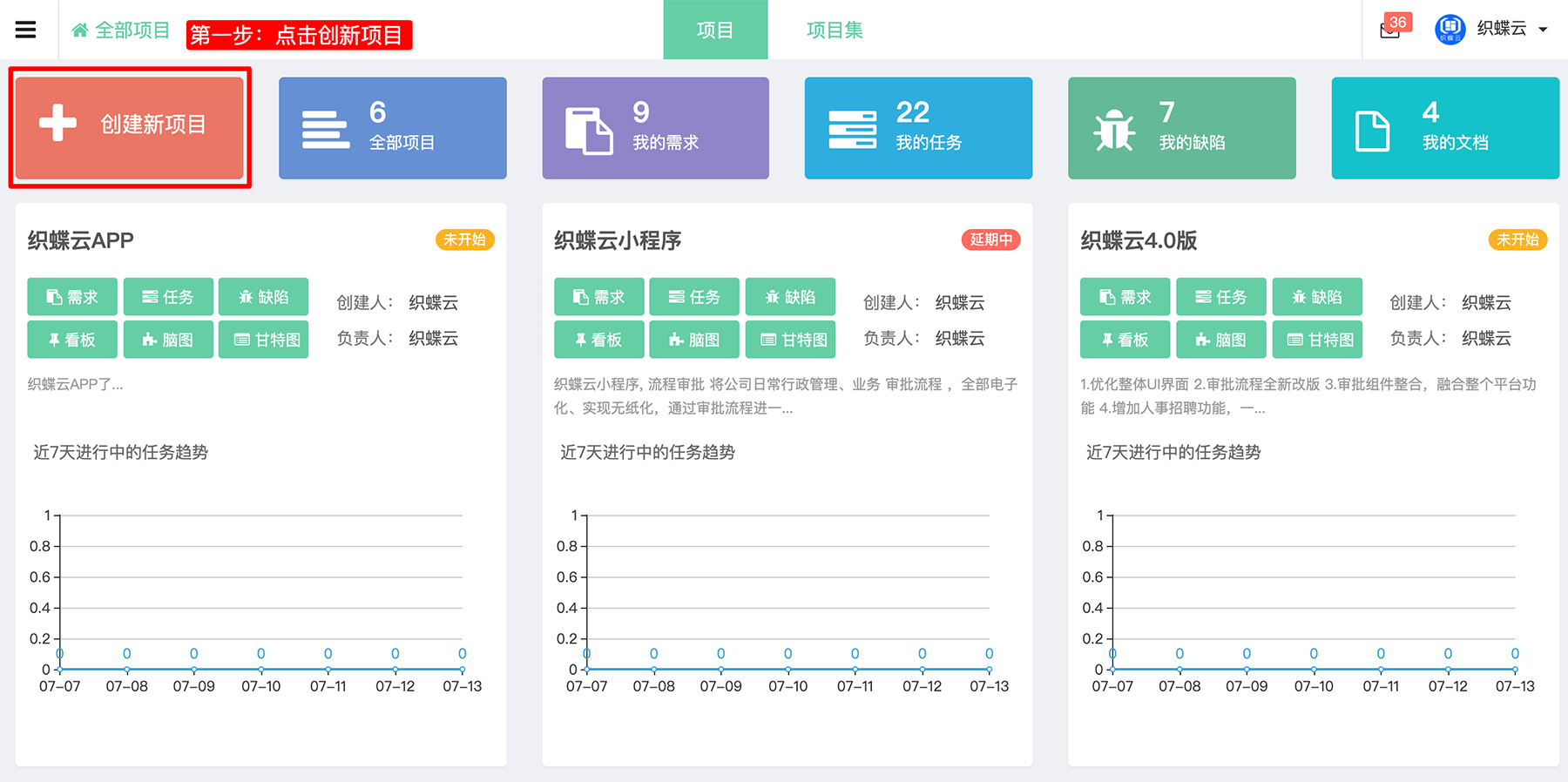Click the 07-13 data point in 织蝶云小程序 chart
1568x782 pixels.
point(989,669)
